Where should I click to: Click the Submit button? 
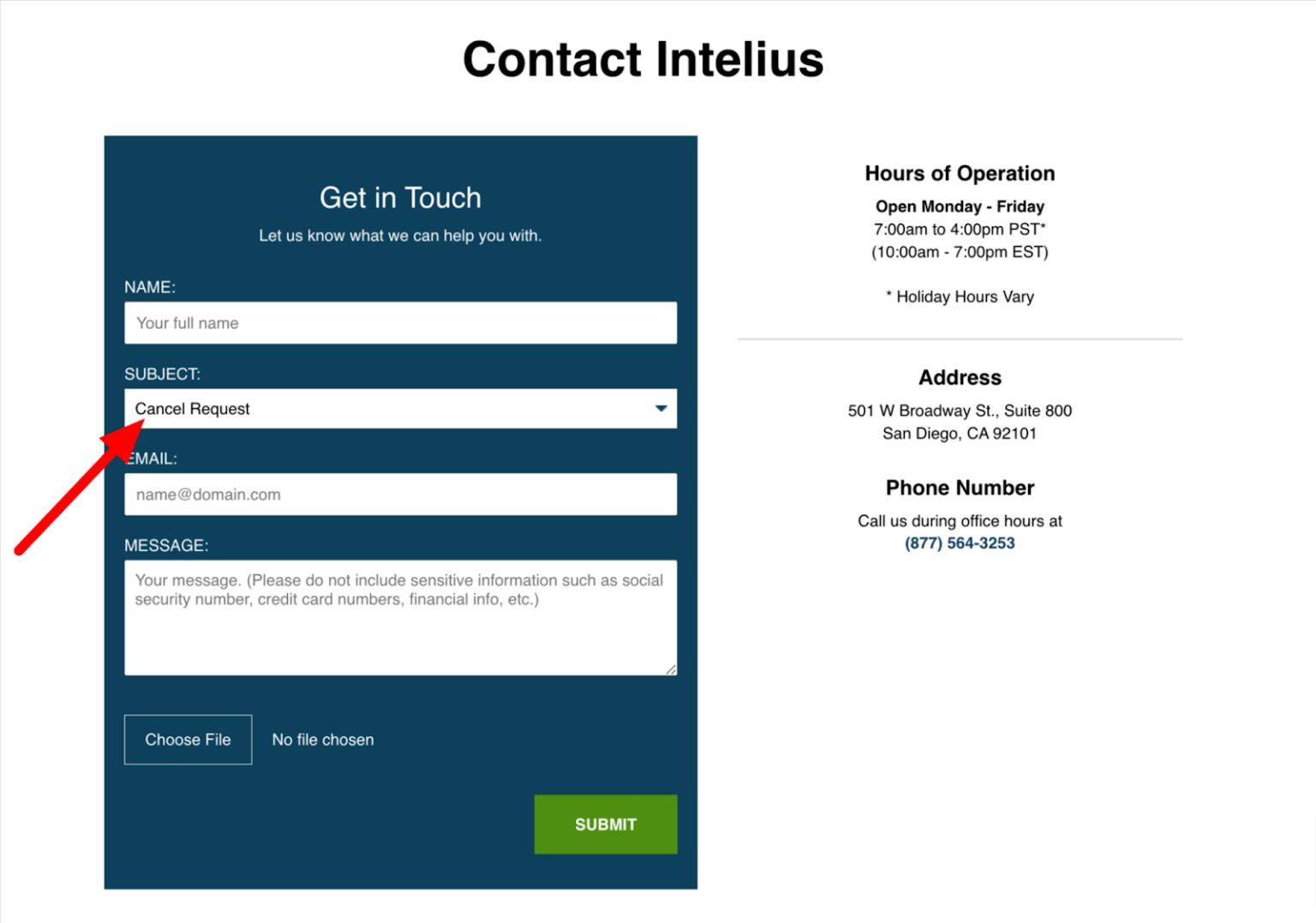coord(605,824)
